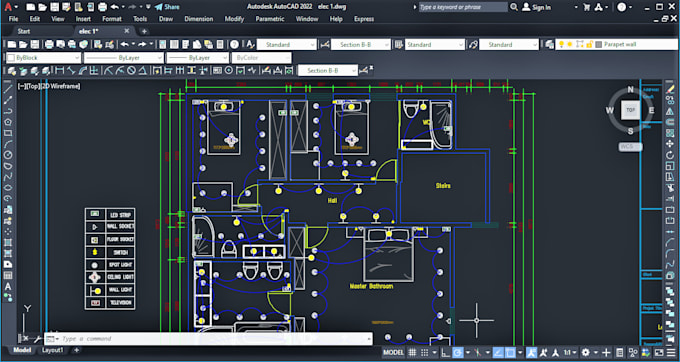Select the Rectangle draw tool
680x362 pixels.
coord(8,133)
